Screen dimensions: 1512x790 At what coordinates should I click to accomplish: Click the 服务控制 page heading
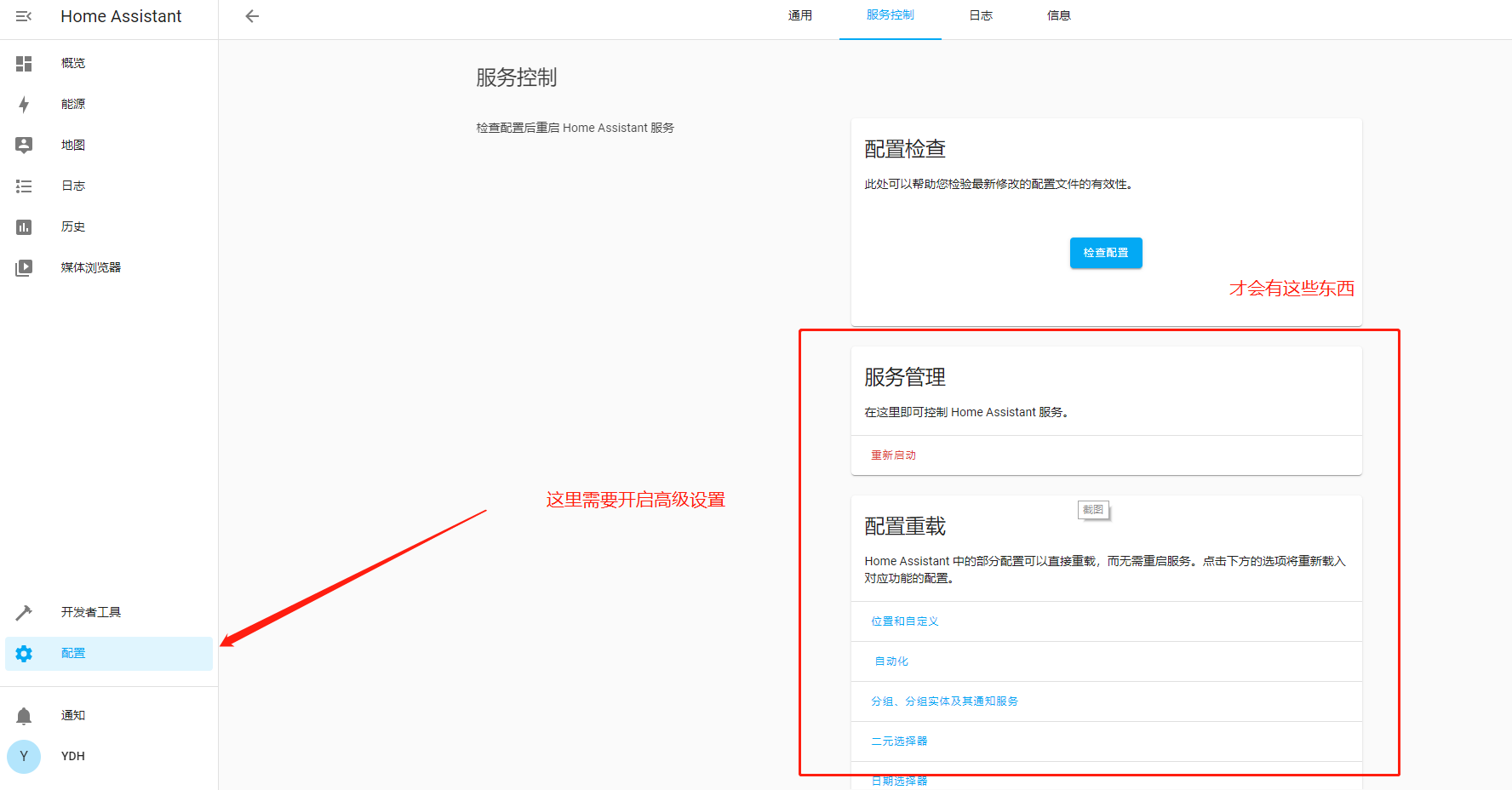(517, 77)
